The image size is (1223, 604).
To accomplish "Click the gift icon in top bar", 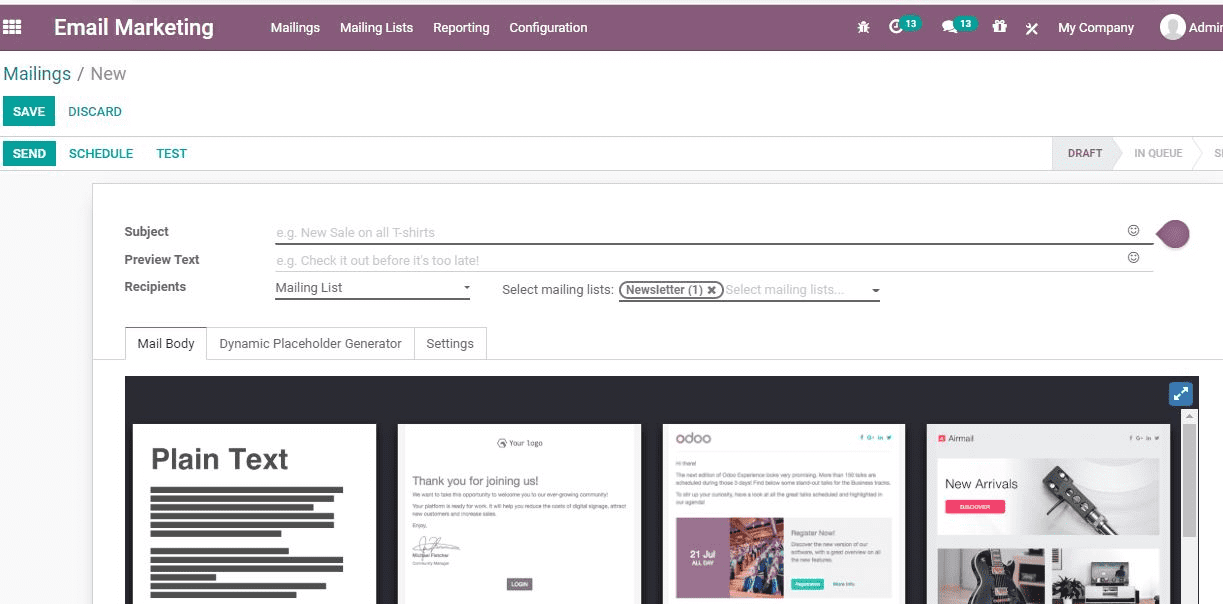I will [x=1000, y=27].
